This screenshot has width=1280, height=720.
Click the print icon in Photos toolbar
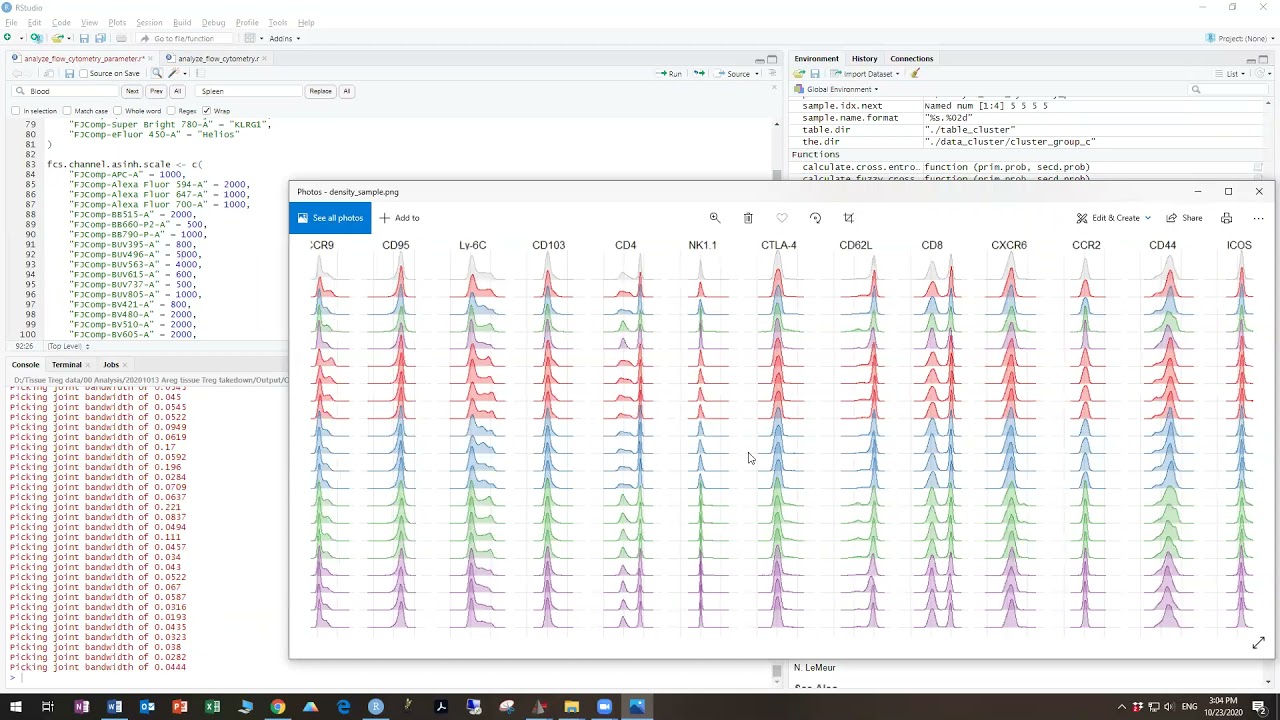tap(1226, 218)
